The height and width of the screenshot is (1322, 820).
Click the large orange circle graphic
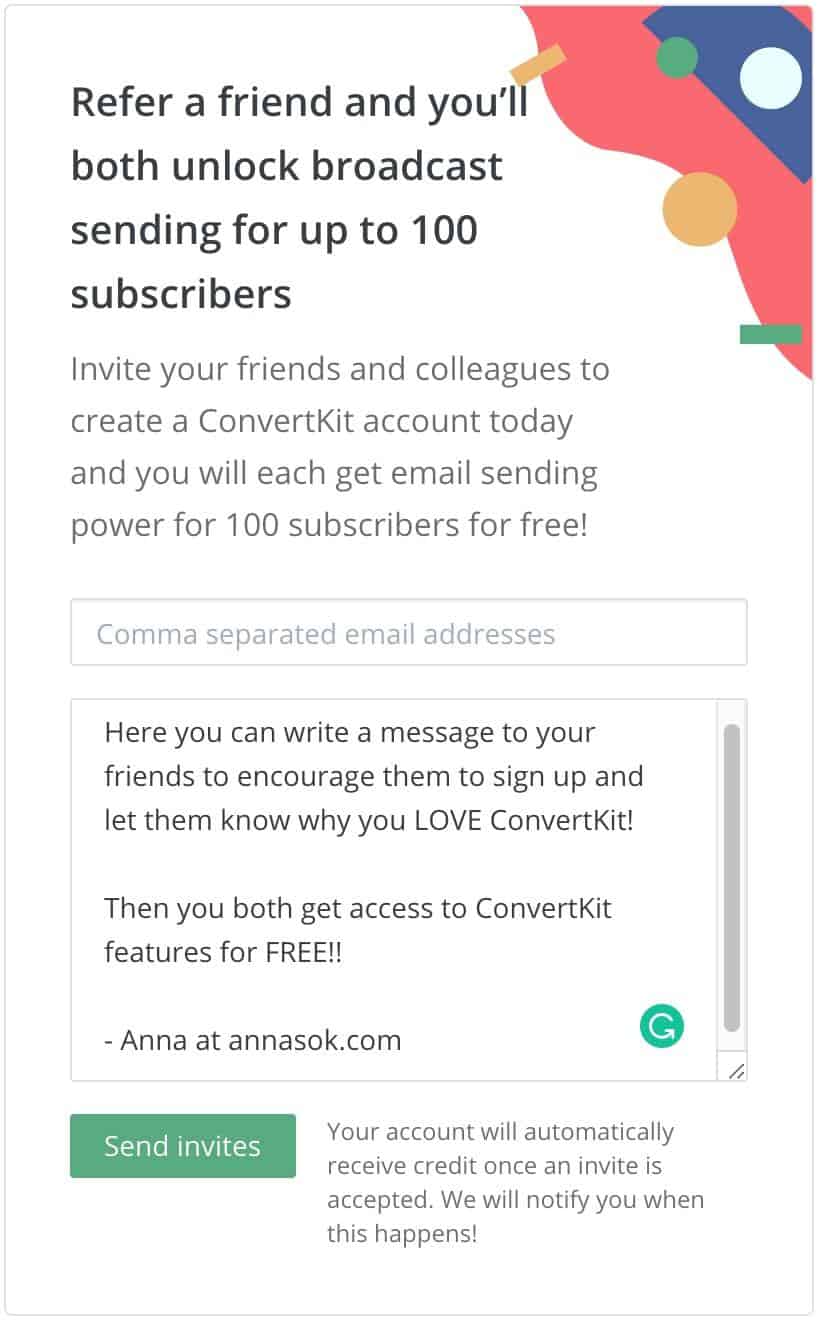click(x=699, y=209)
